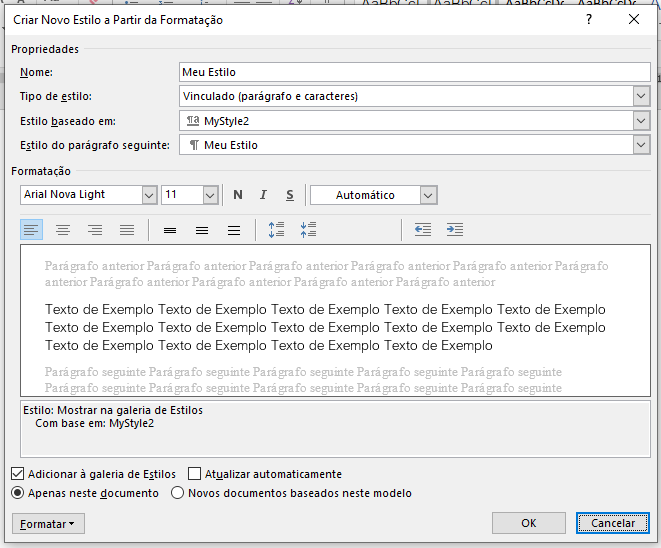The image size is (661, 548).
Task: Toggle underline (S) formatting button
Action: [290, 195]
